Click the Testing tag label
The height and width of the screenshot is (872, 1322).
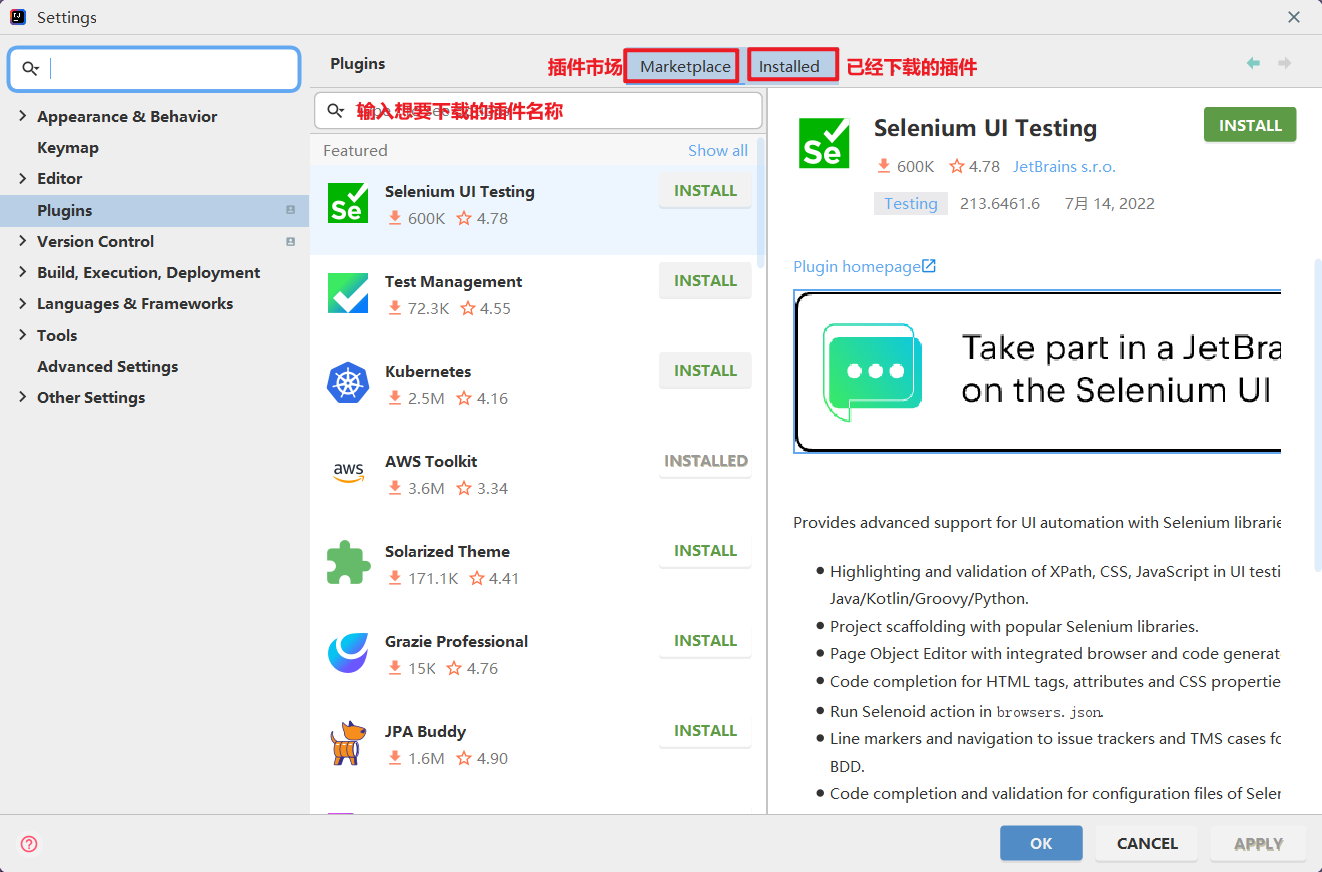911,203
